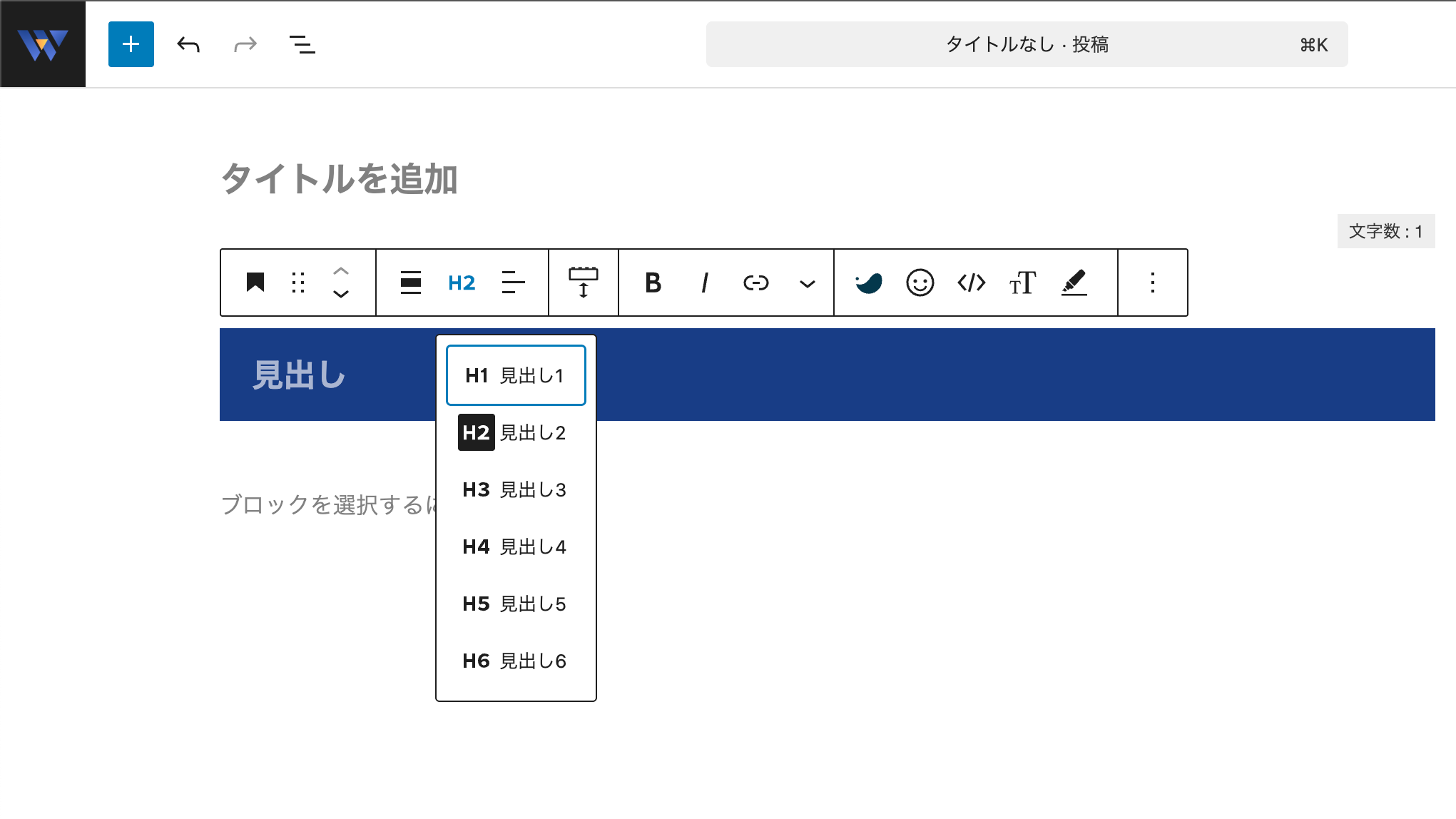Change the text alignment
The height and width of the screenshot is (819, 1456).
(x=513, y=283)
